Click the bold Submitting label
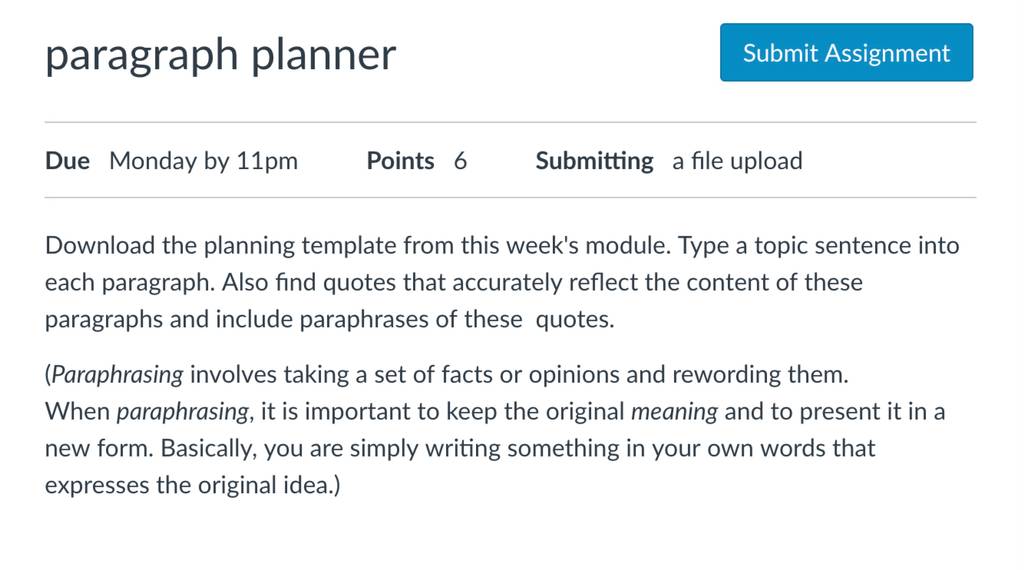 tap(594, 161)
